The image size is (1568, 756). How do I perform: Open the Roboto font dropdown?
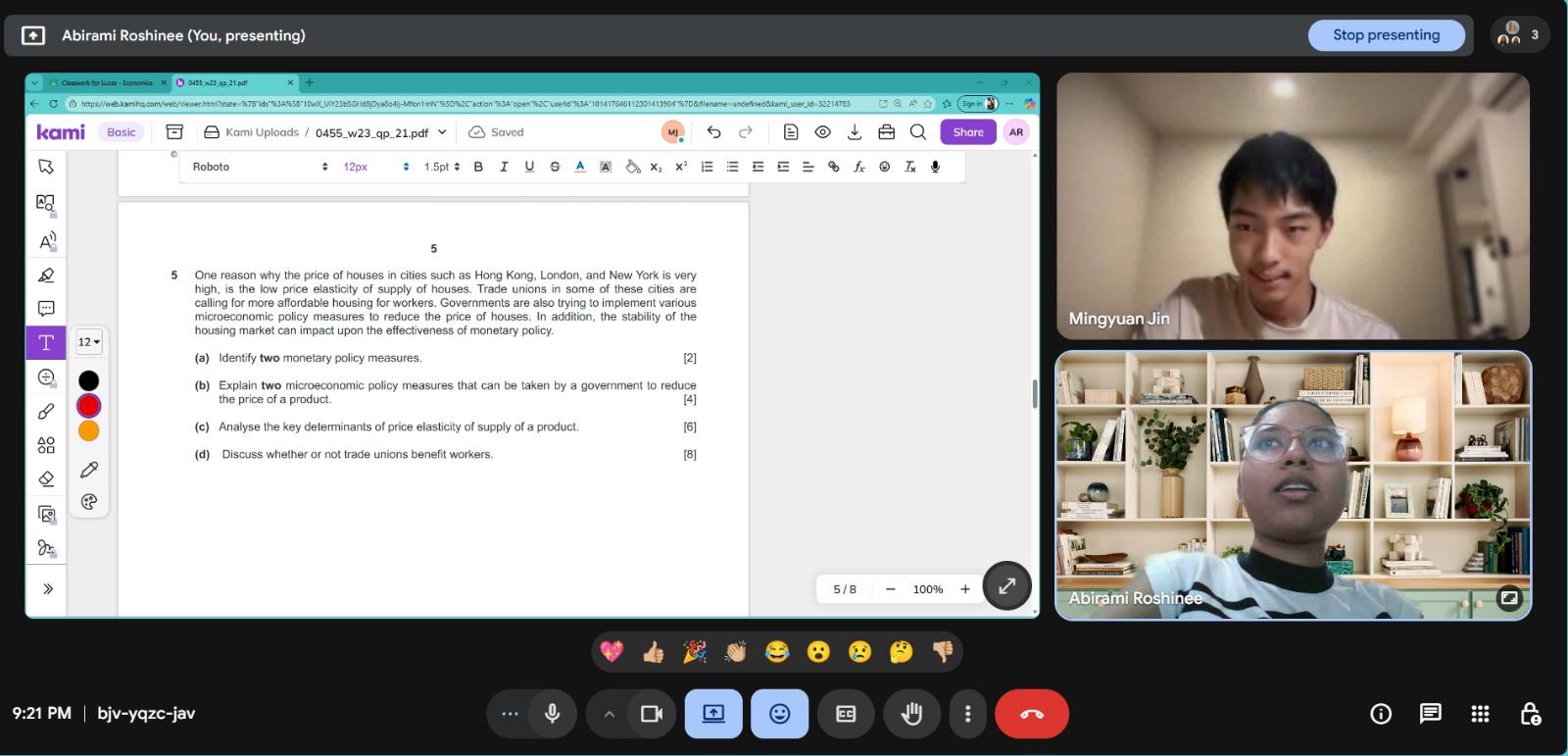pyautogui.click(x=260, y=167)
